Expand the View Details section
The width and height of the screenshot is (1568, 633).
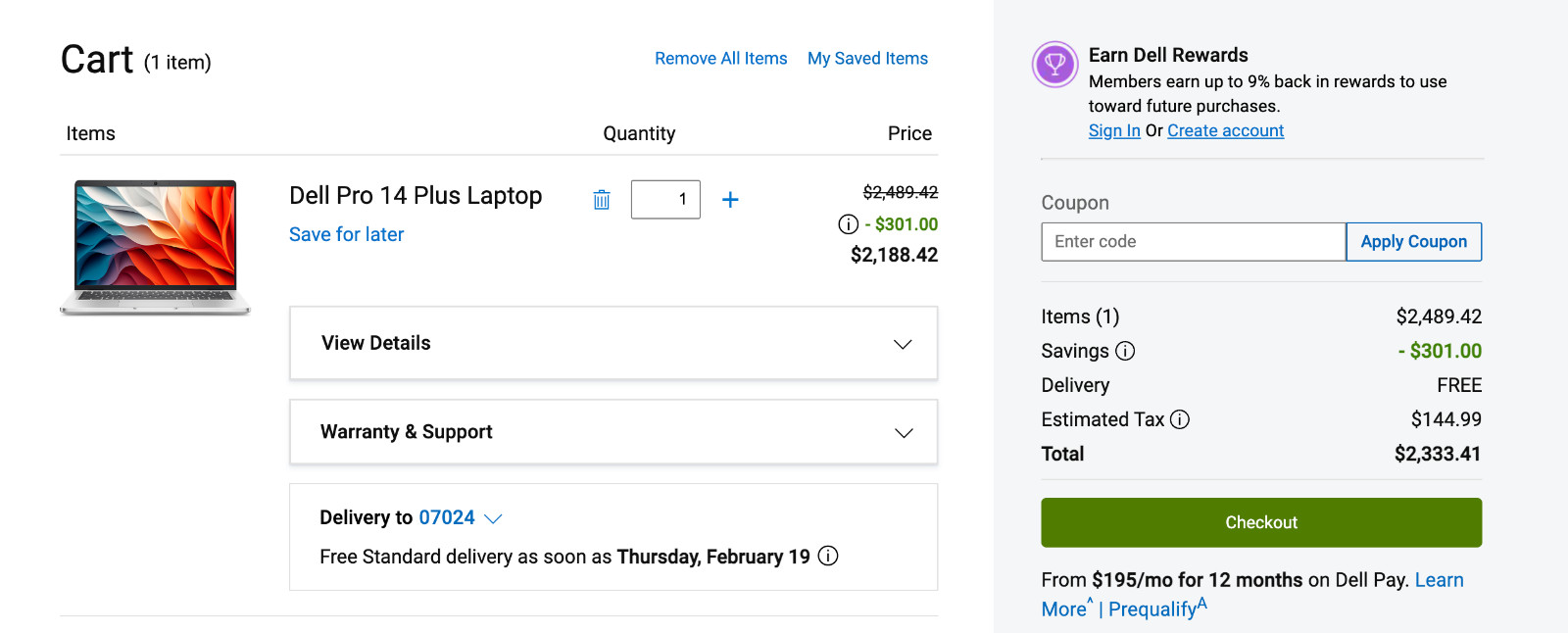click(x=613, y=343)
